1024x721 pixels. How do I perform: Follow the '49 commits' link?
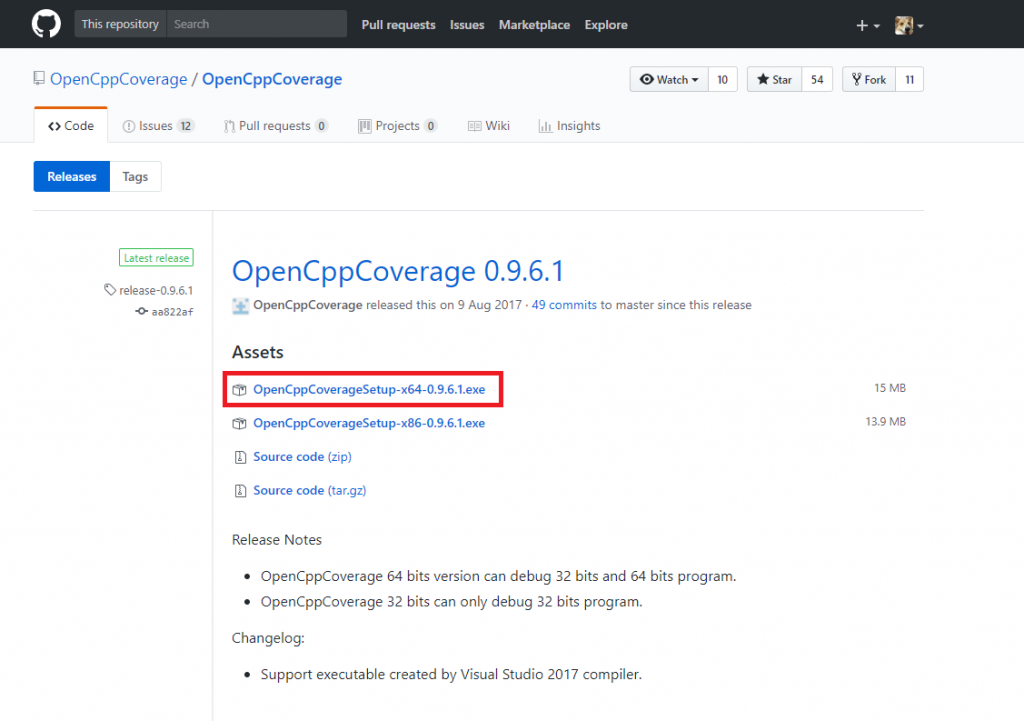(564, 305)
